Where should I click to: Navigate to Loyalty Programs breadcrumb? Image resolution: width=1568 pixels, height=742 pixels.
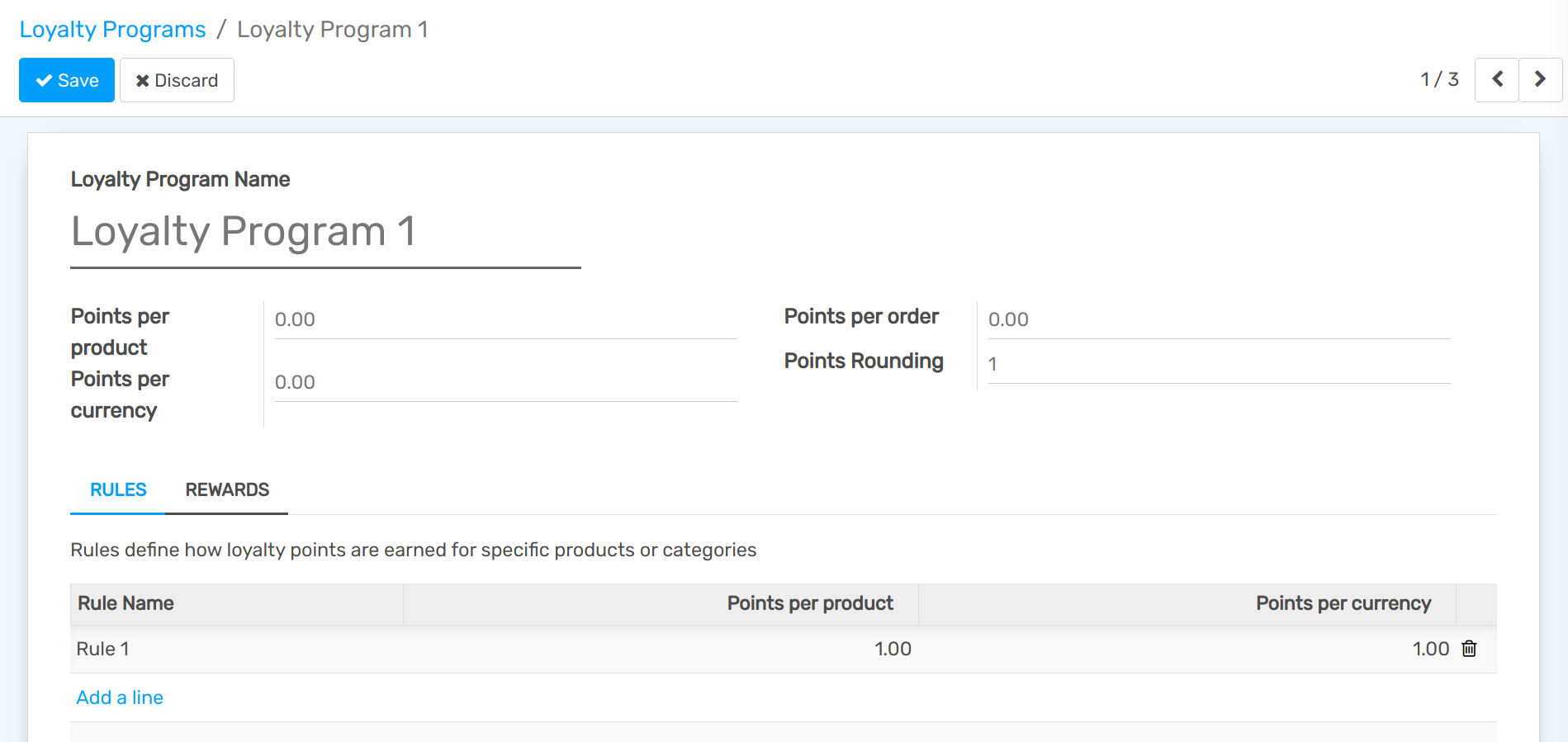click(112, 30)
